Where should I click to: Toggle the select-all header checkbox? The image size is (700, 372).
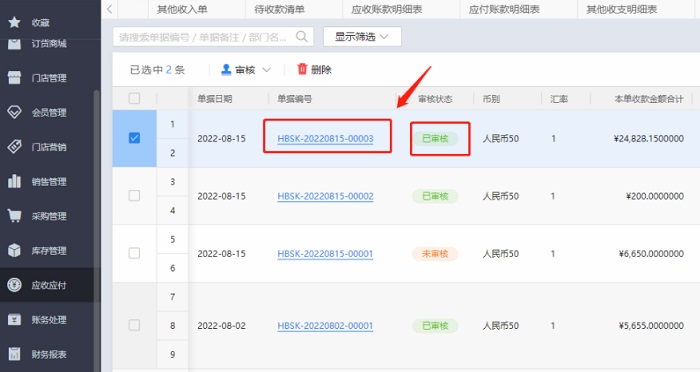click(x=134, y=98)
